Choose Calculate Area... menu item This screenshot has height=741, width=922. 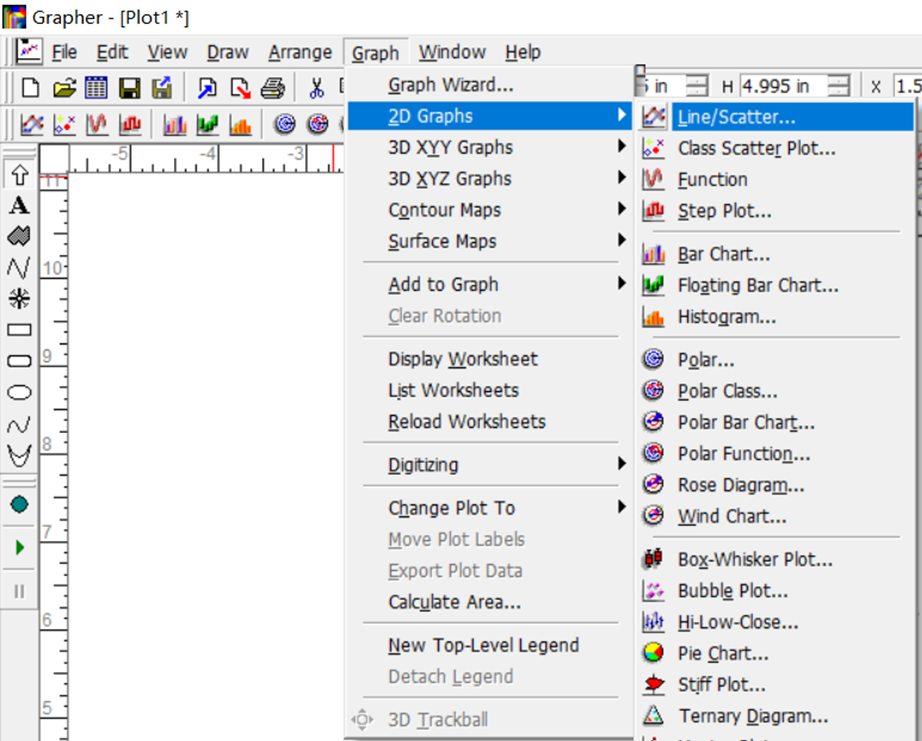(x=489, y=602)
